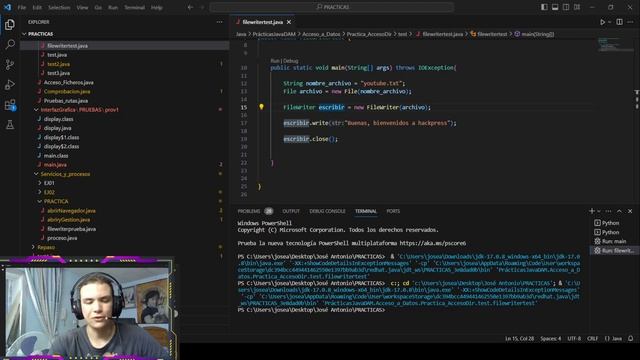Viewport: 640px width, 360px height.
Task: Switch to the PORTS tab
Action: (393, 211)
